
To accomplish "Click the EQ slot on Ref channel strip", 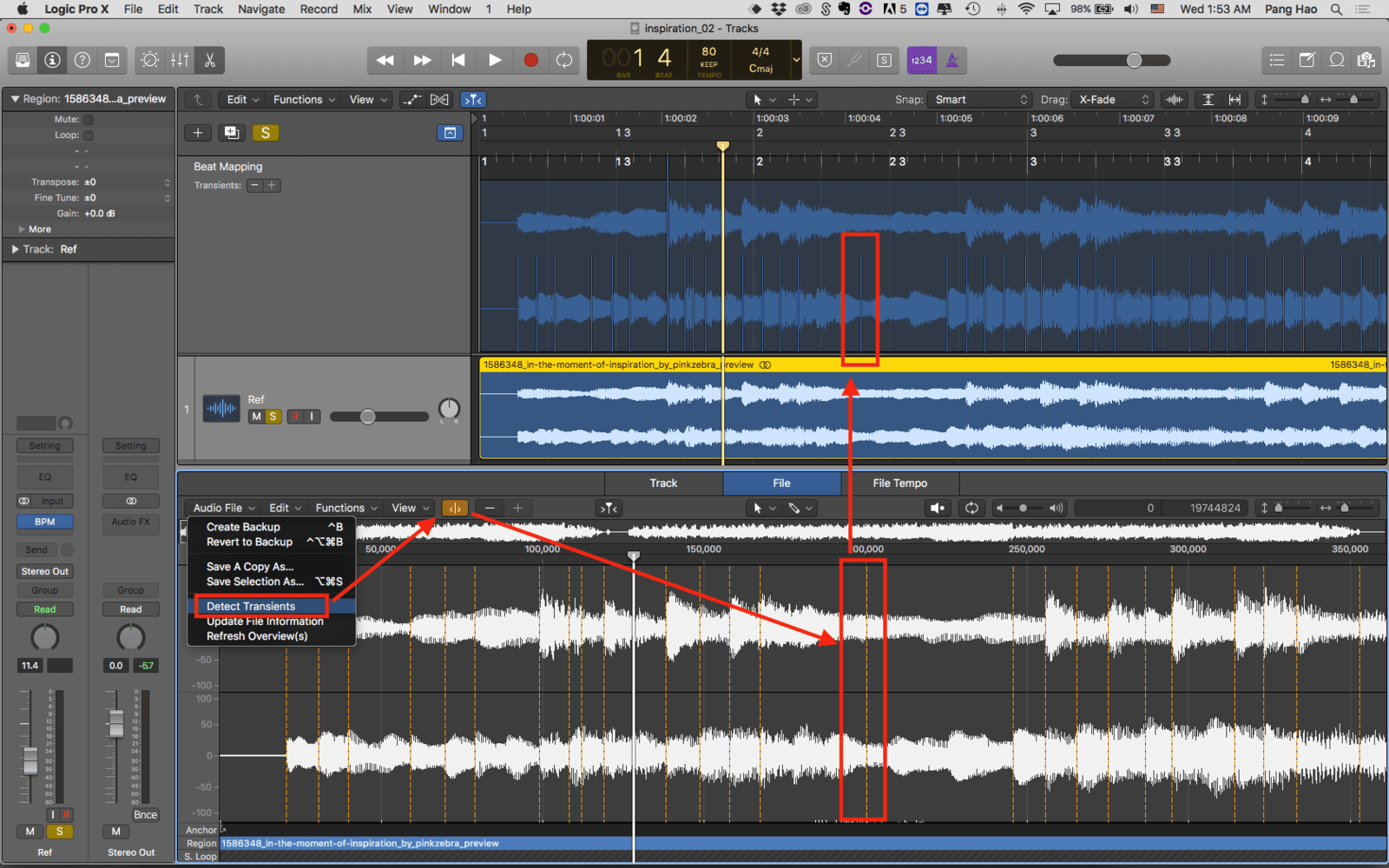I will (45, 477).
